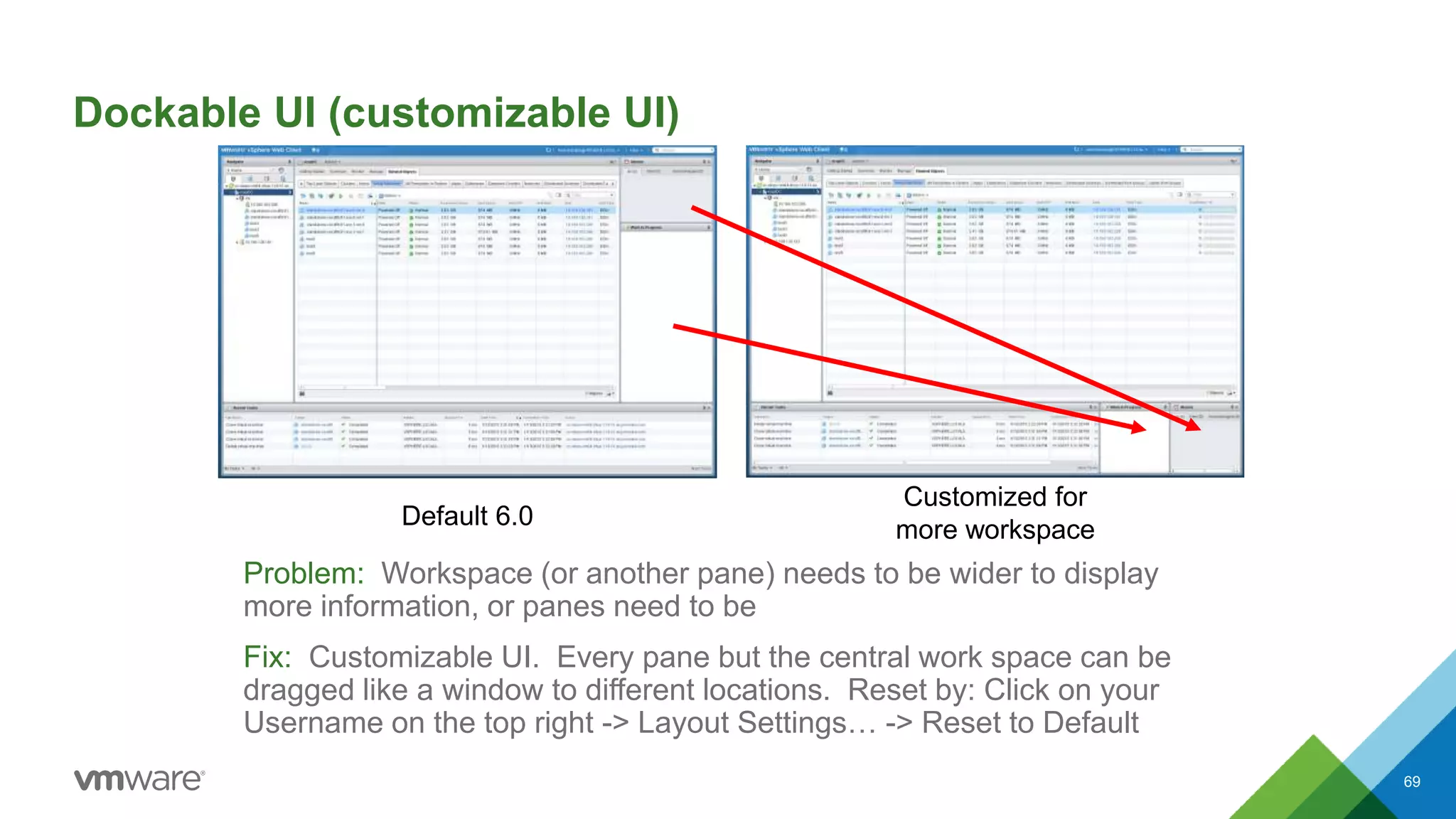
Task: Open Help dropdown in Default 6.0 screenshot
Action: coord(636,150)
